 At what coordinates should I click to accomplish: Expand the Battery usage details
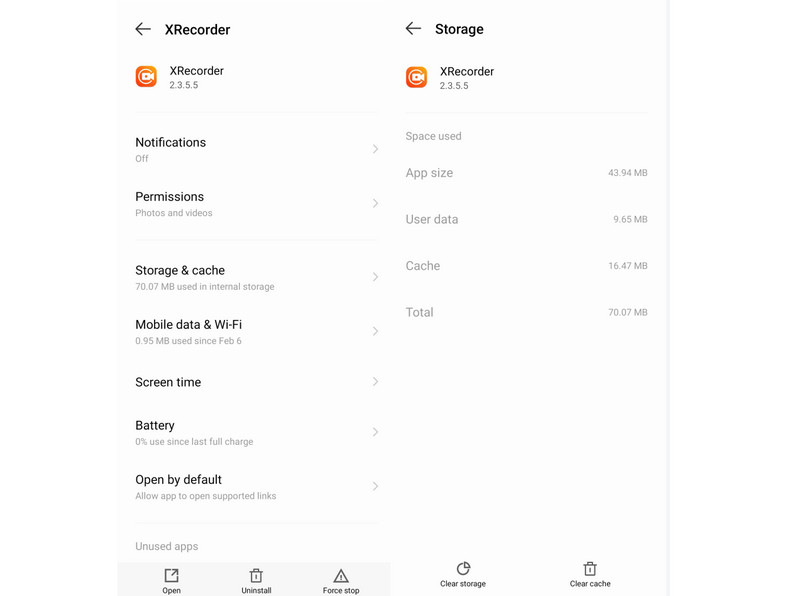pyautogui.click(x=257, y=432)
